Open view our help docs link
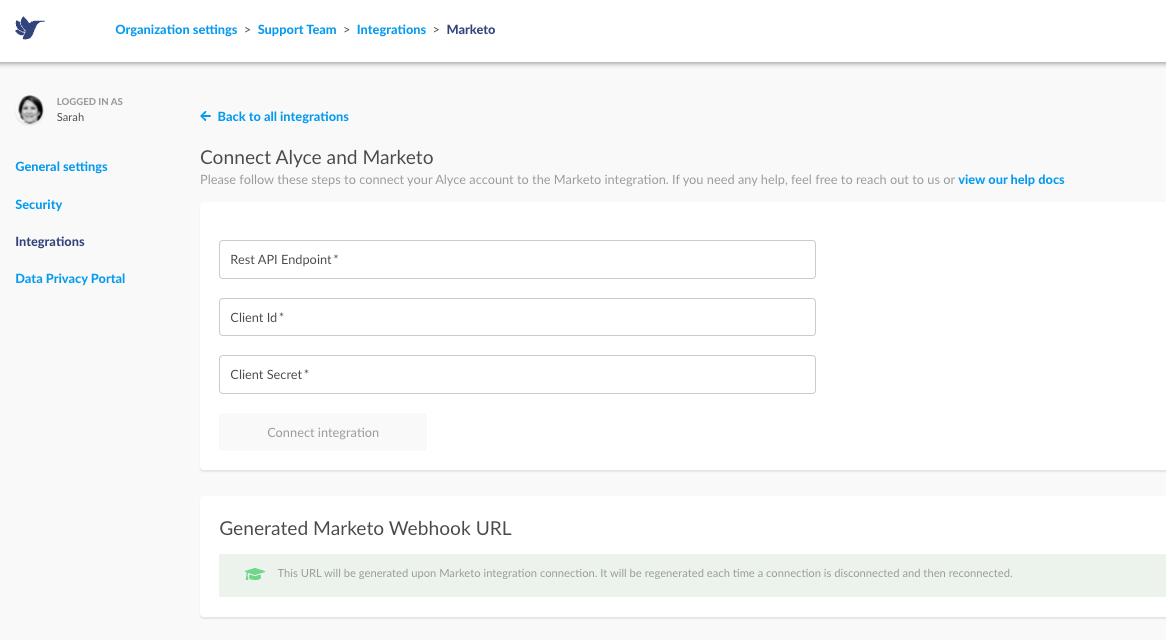Screen dimensions: 1166x640 1011,180
